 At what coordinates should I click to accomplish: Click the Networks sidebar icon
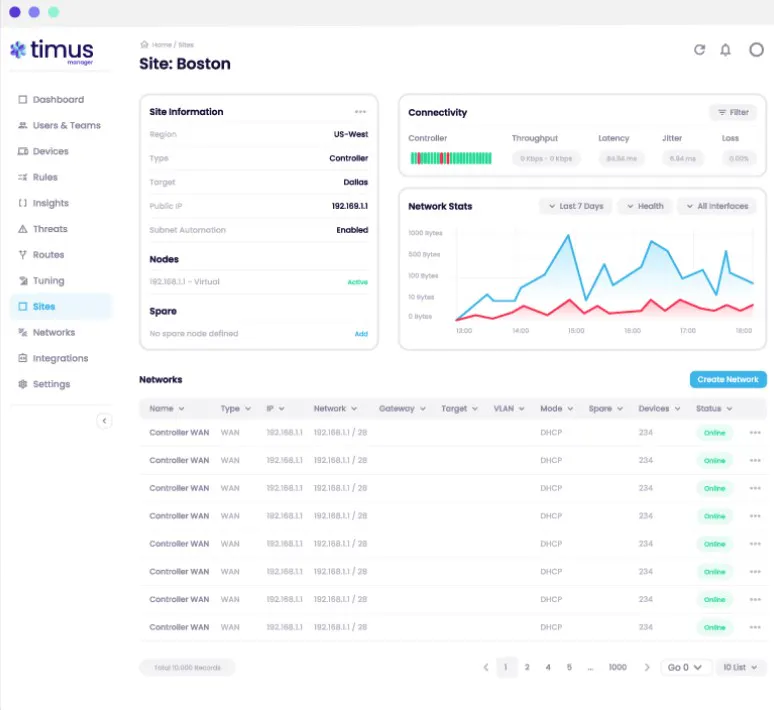point(23,332)
